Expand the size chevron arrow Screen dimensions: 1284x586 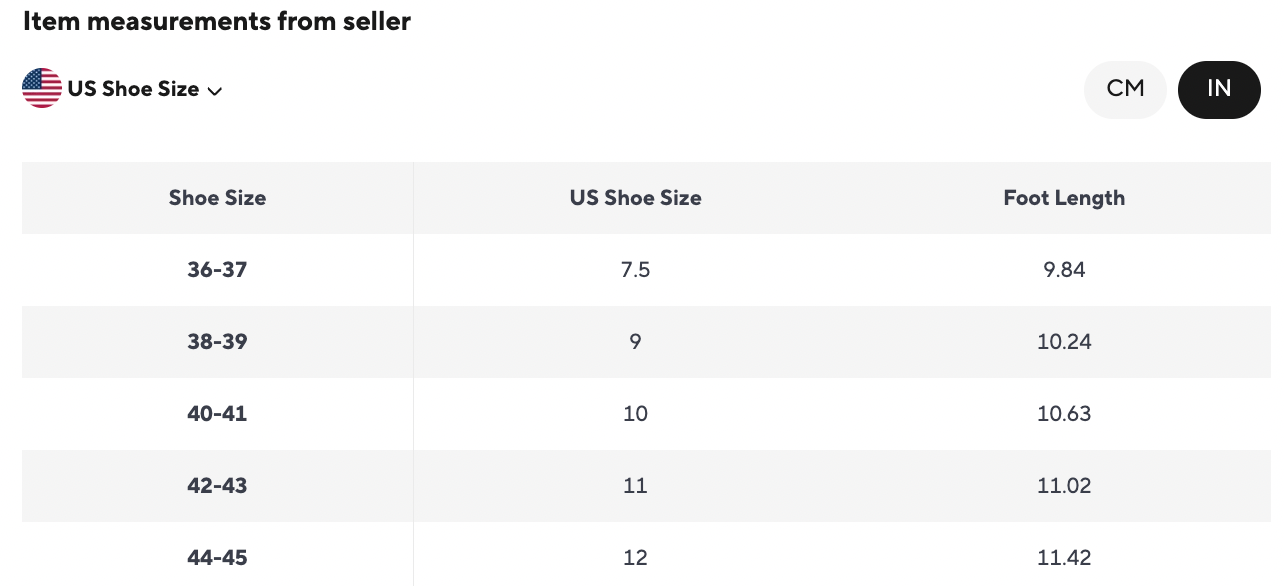pos(215,91)
